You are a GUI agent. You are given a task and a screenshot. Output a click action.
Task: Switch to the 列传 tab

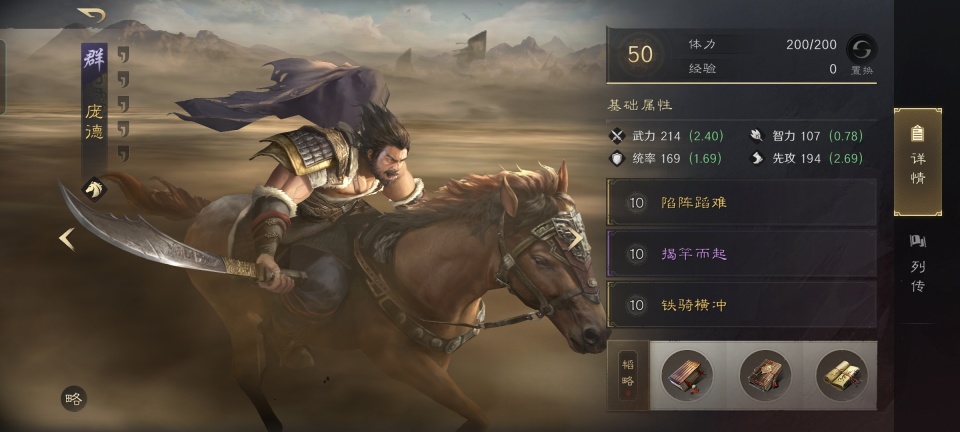point(918,263)
